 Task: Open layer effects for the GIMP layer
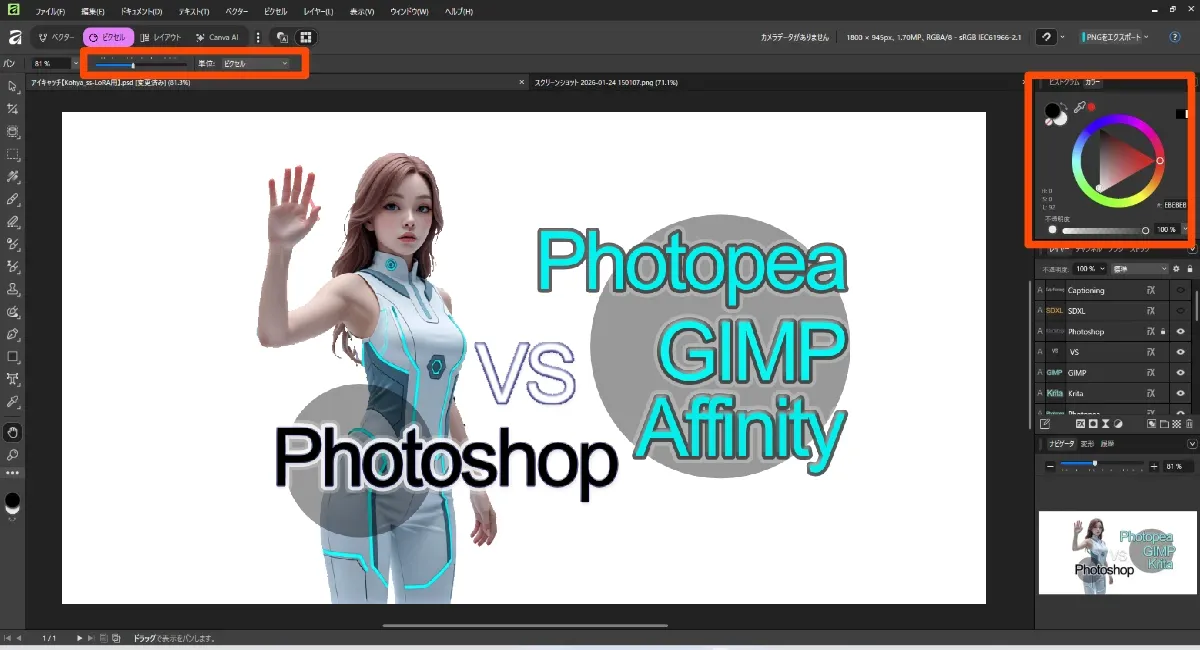pos(1150,373)
